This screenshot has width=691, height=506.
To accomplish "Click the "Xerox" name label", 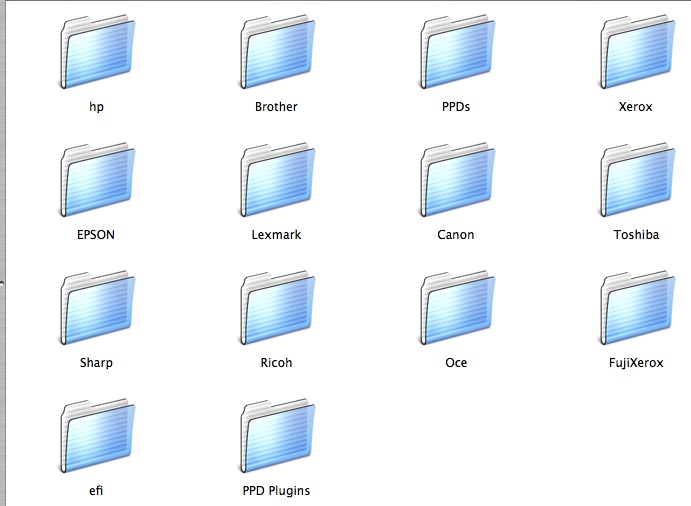I will point(635,107).
